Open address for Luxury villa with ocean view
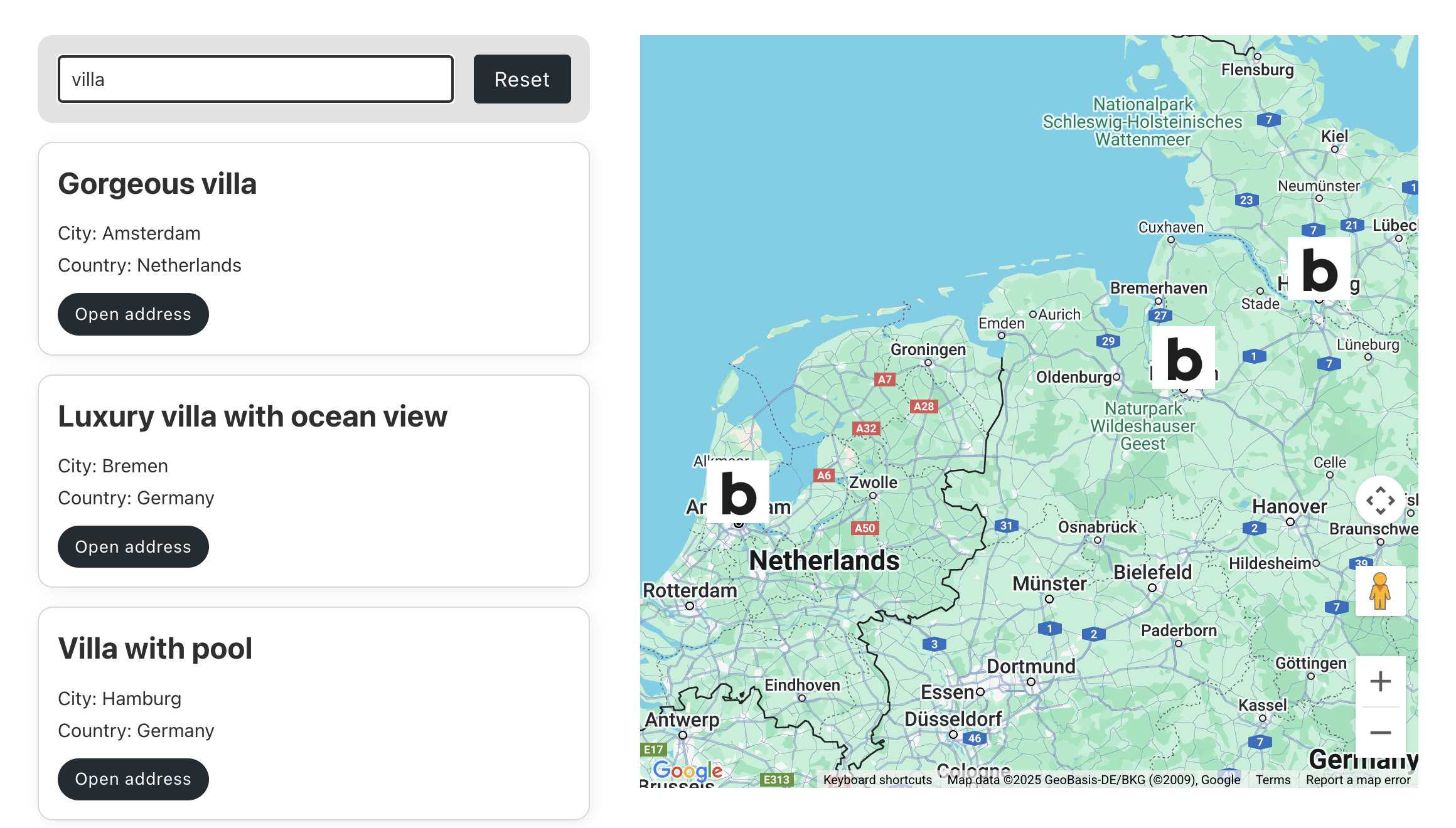The height and width of the screenshot is (828, 1456). [x=133, y=547]
